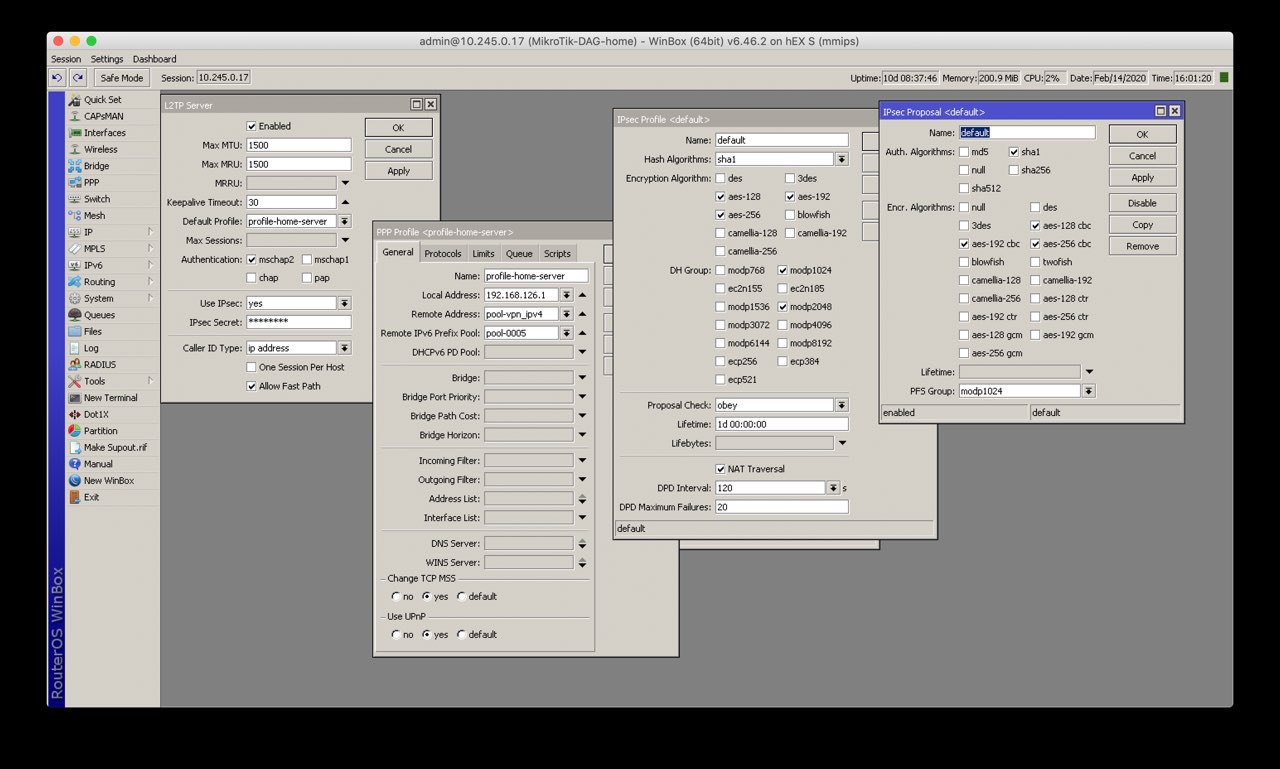Open Use IPsec dropdown

point(344,303)
